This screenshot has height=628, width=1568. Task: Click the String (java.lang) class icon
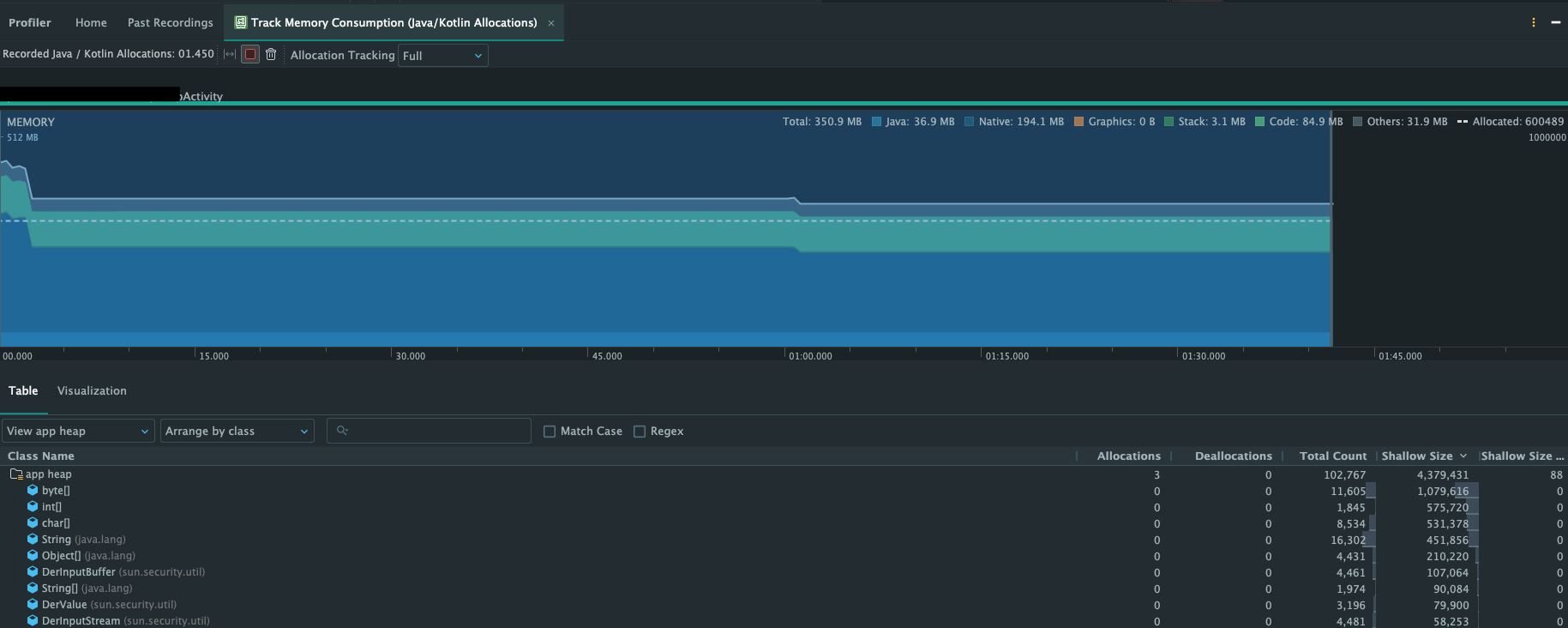click(33, 539)
